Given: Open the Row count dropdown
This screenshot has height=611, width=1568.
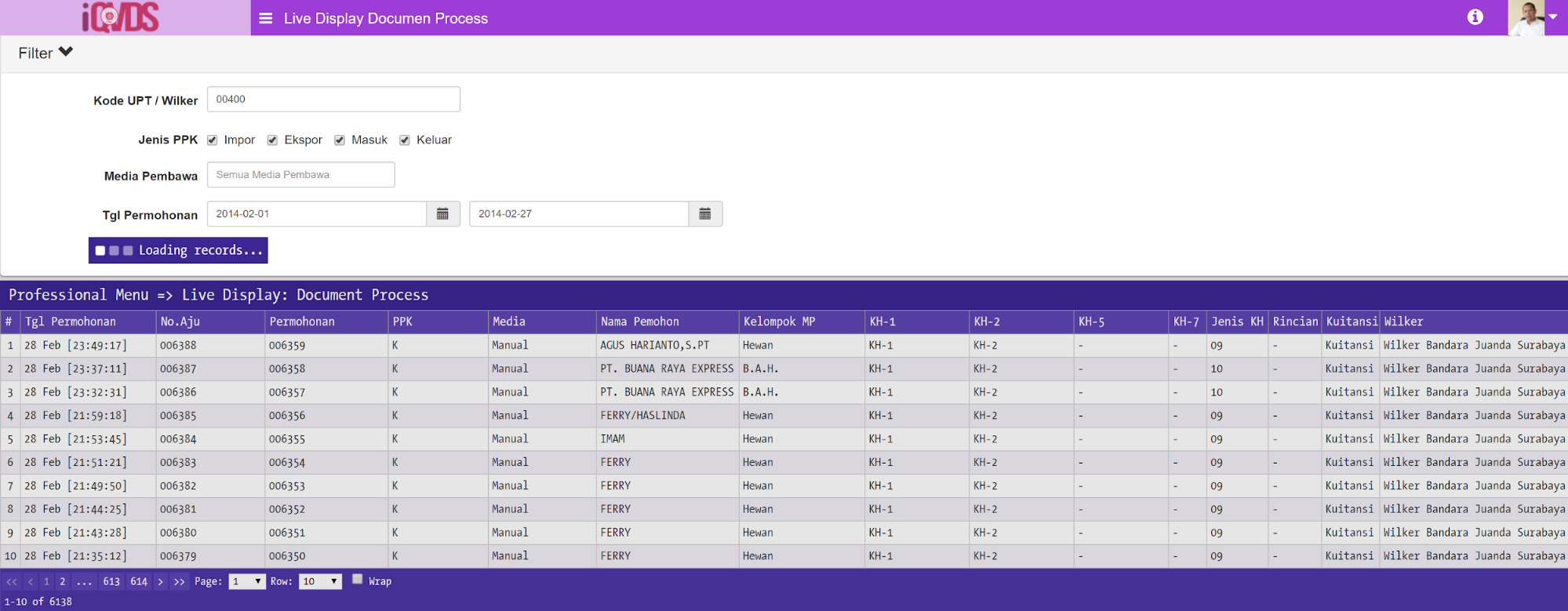Looking at the screenshot, I should [x=320, y=582].
